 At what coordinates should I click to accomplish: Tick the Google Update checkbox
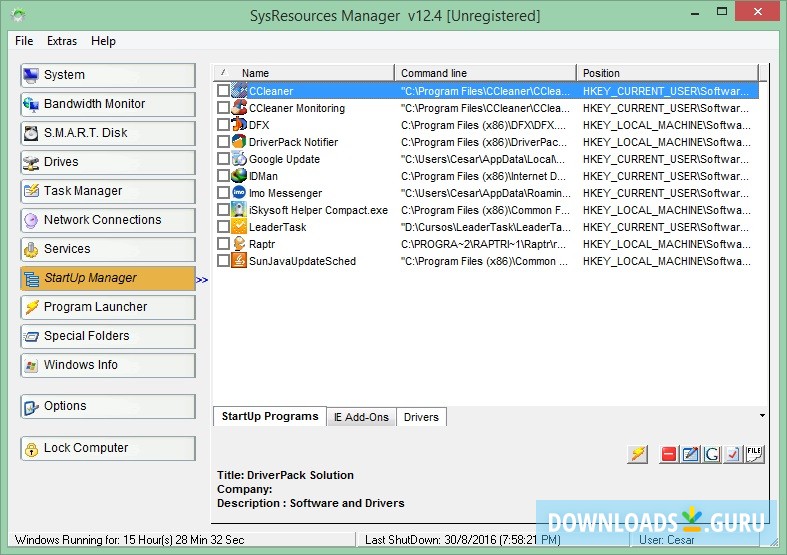tap(223, 159)
